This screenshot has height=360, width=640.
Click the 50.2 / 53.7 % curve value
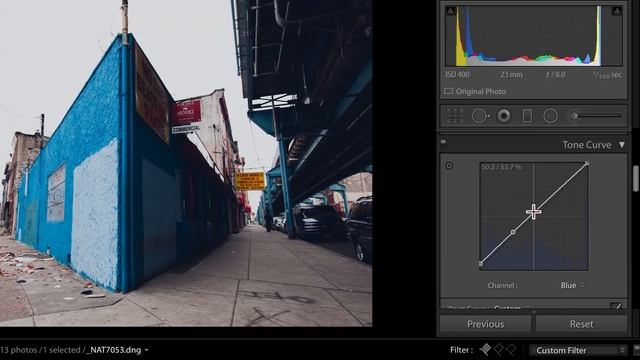point(501,167)
